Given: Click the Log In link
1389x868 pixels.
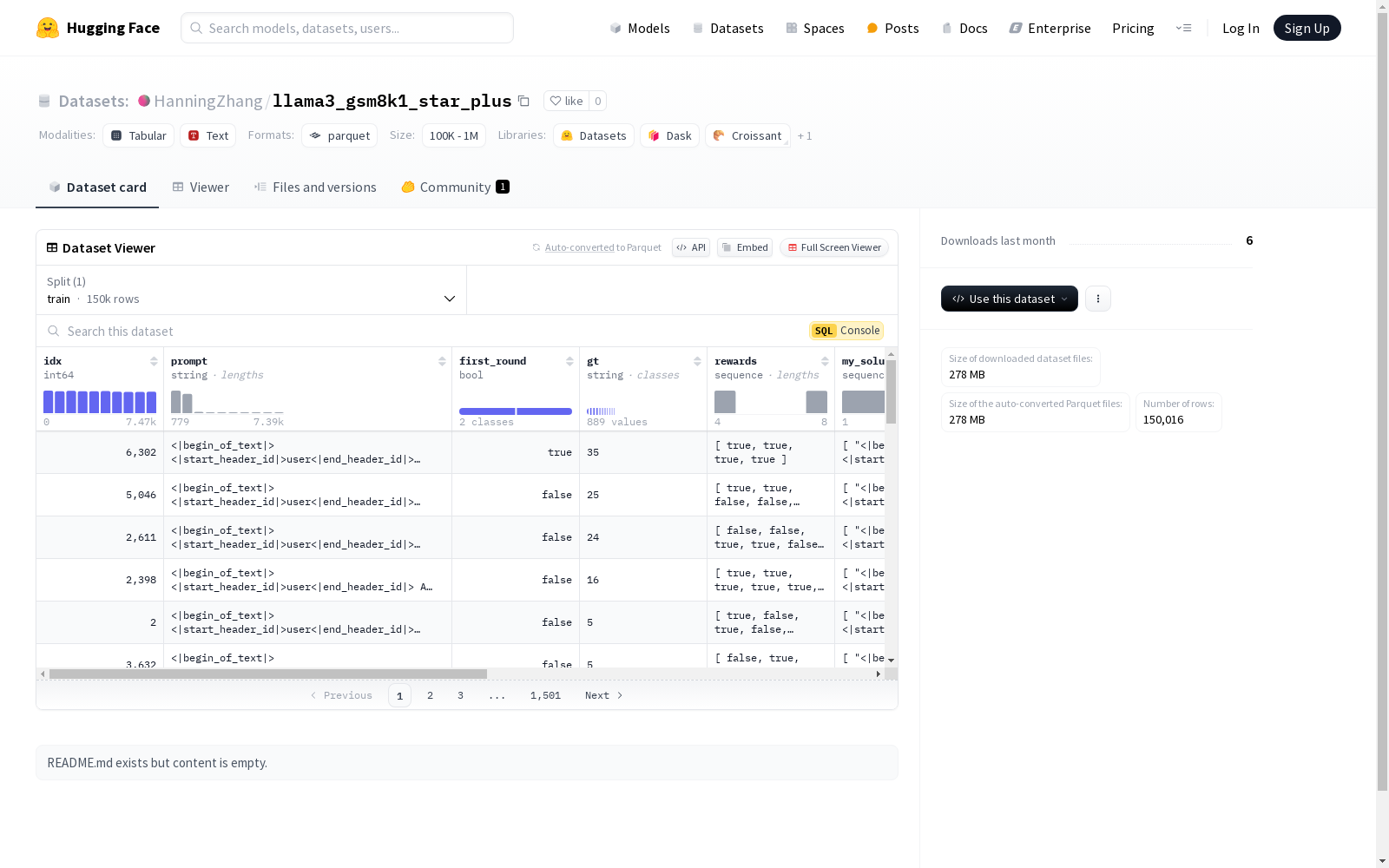Looking at the screenshot, I should coord(1241,28).
